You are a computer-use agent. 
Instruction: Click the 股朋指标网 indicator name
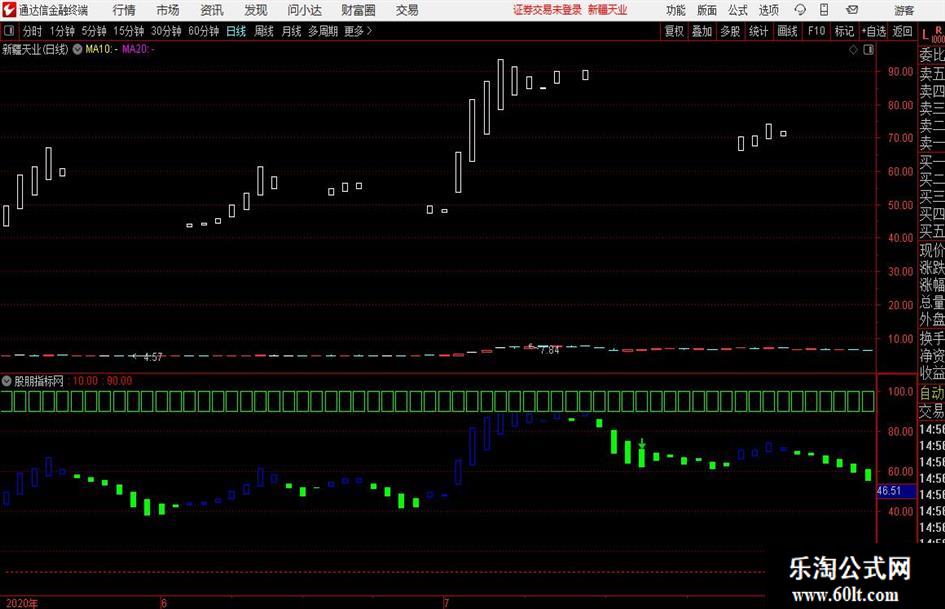39,380
